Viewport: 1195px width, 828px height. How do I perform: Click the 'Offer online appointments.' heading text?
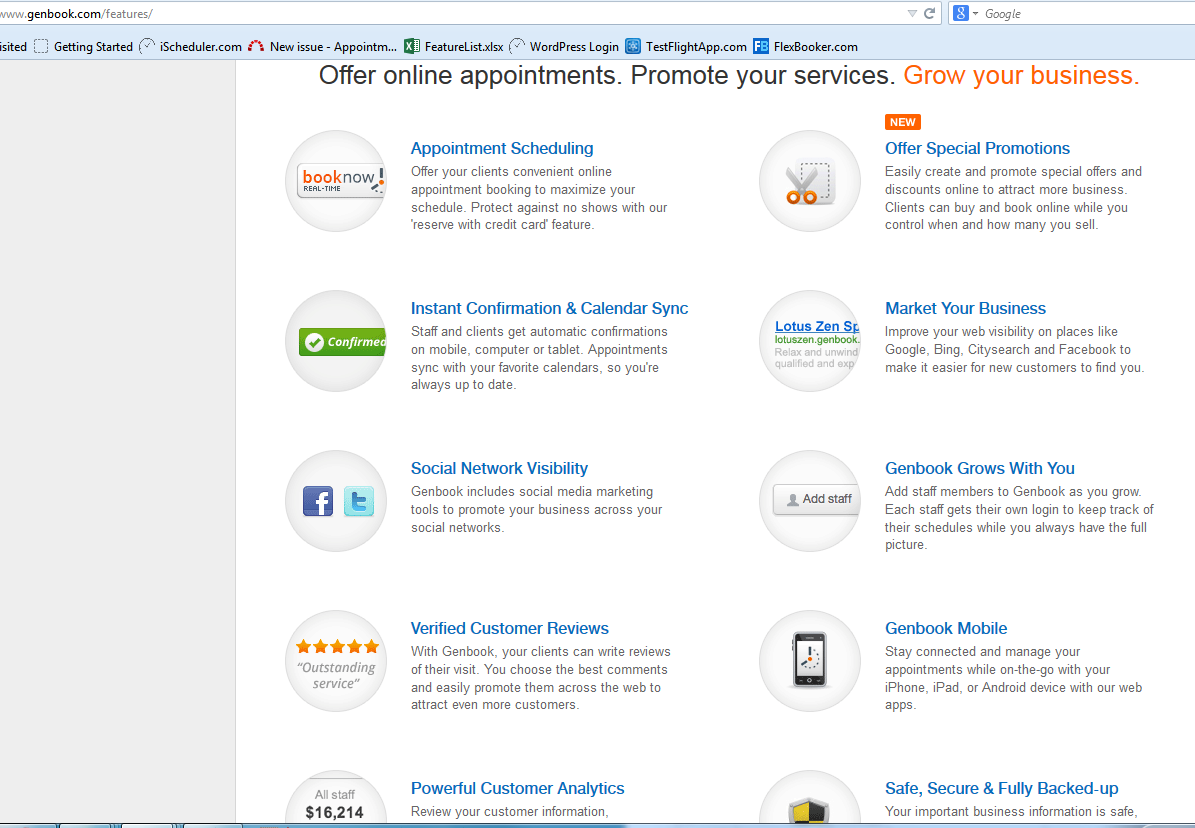coord(471,75)
